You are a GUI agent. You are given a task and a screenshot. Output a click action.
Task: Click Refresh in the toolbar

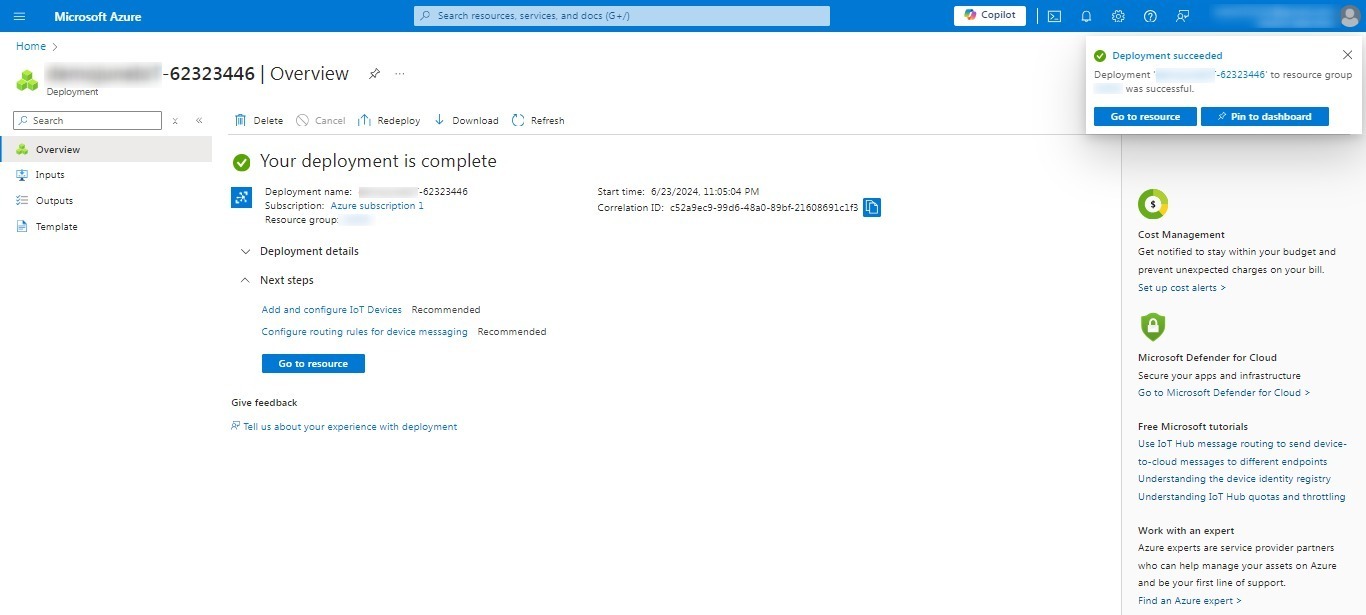[x=538, y=121]
